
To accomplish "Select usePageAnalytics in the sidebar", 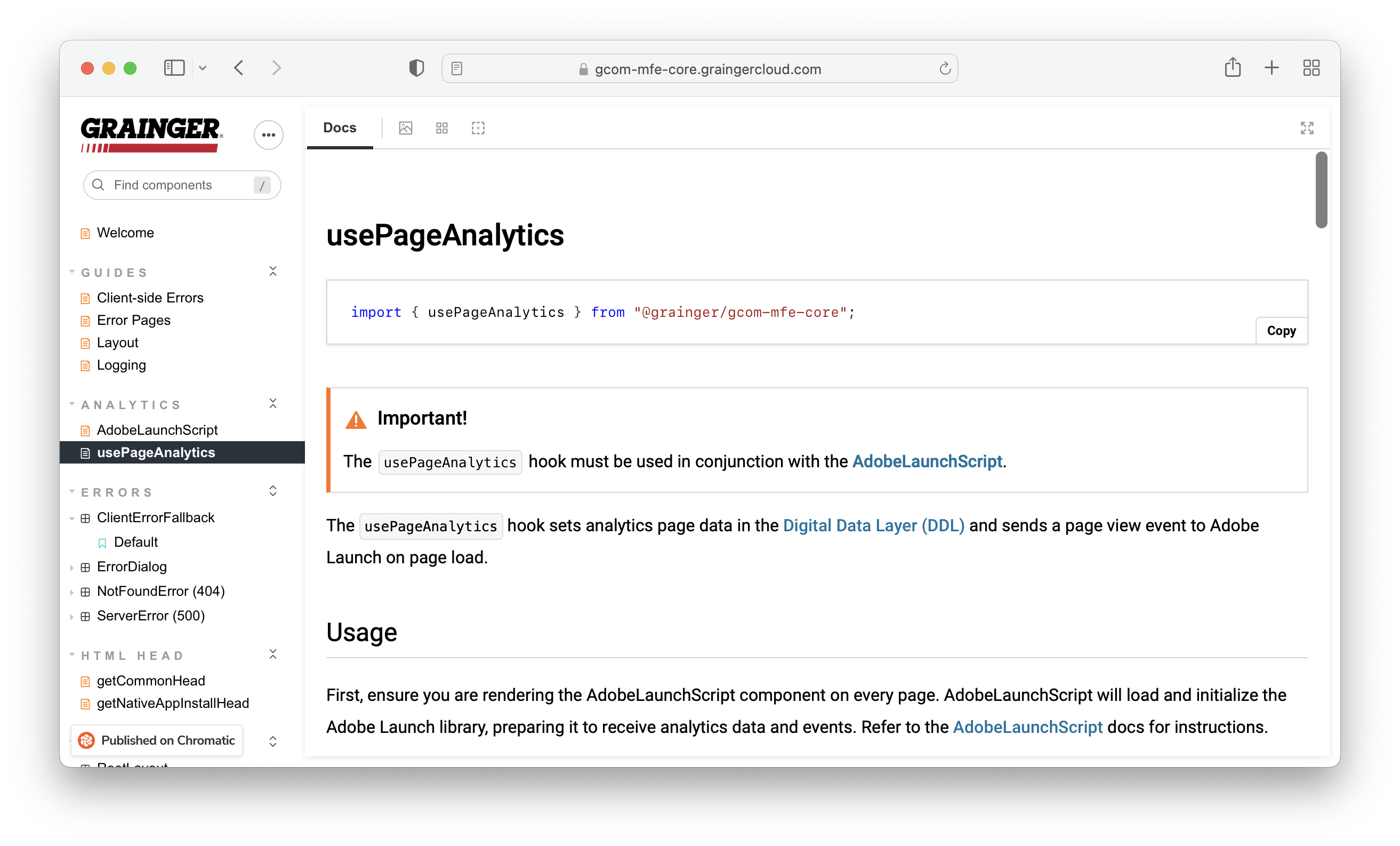I will click(182, 452).
